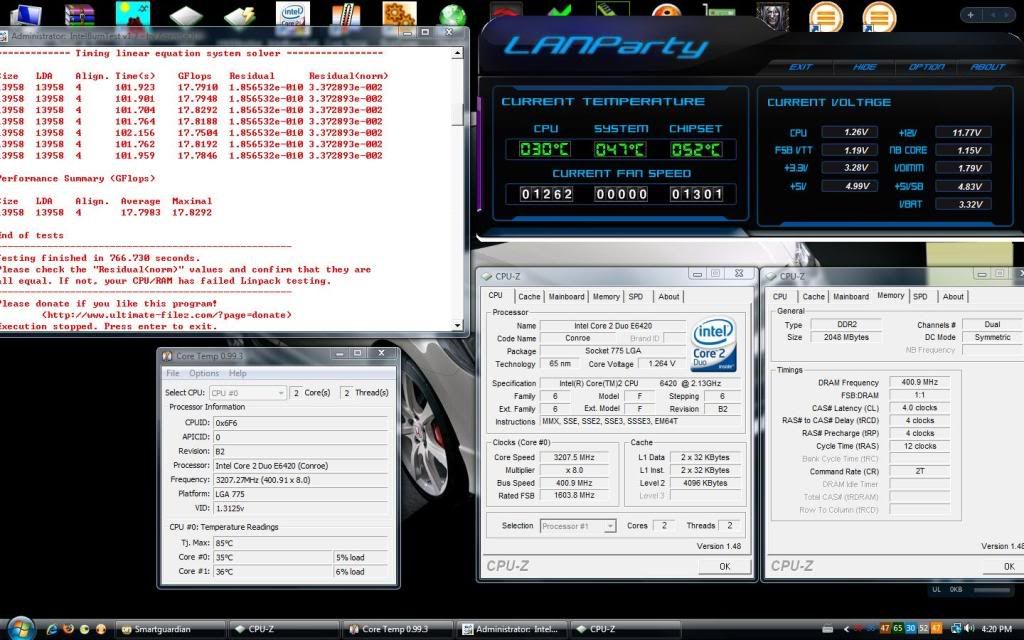Viewport: 1024px width, 640px height.
Task: Click EXIT in the LANParty panel
Action: click(x=801, y=67)
